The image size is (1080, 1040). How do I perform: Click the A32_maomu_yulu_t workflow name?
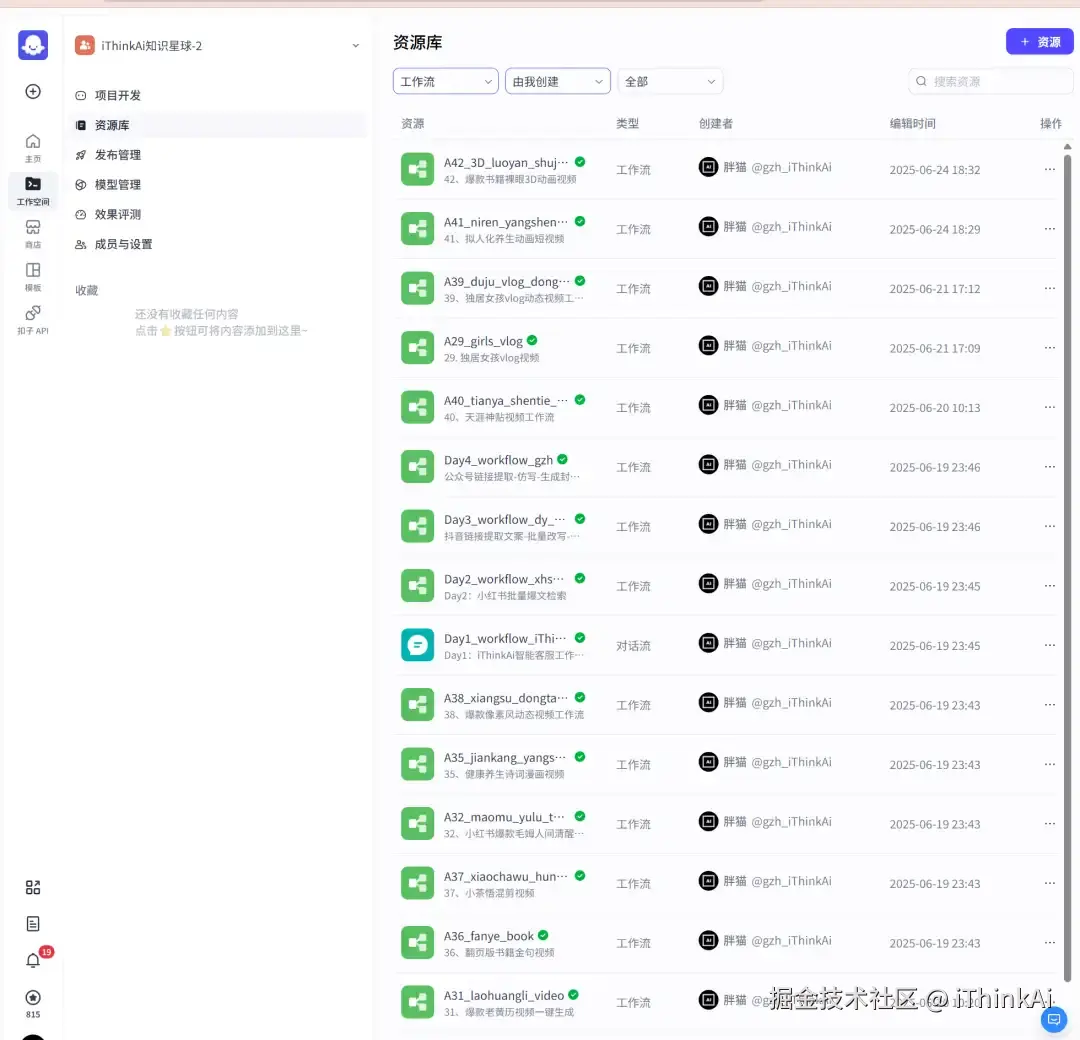[504, 817]
